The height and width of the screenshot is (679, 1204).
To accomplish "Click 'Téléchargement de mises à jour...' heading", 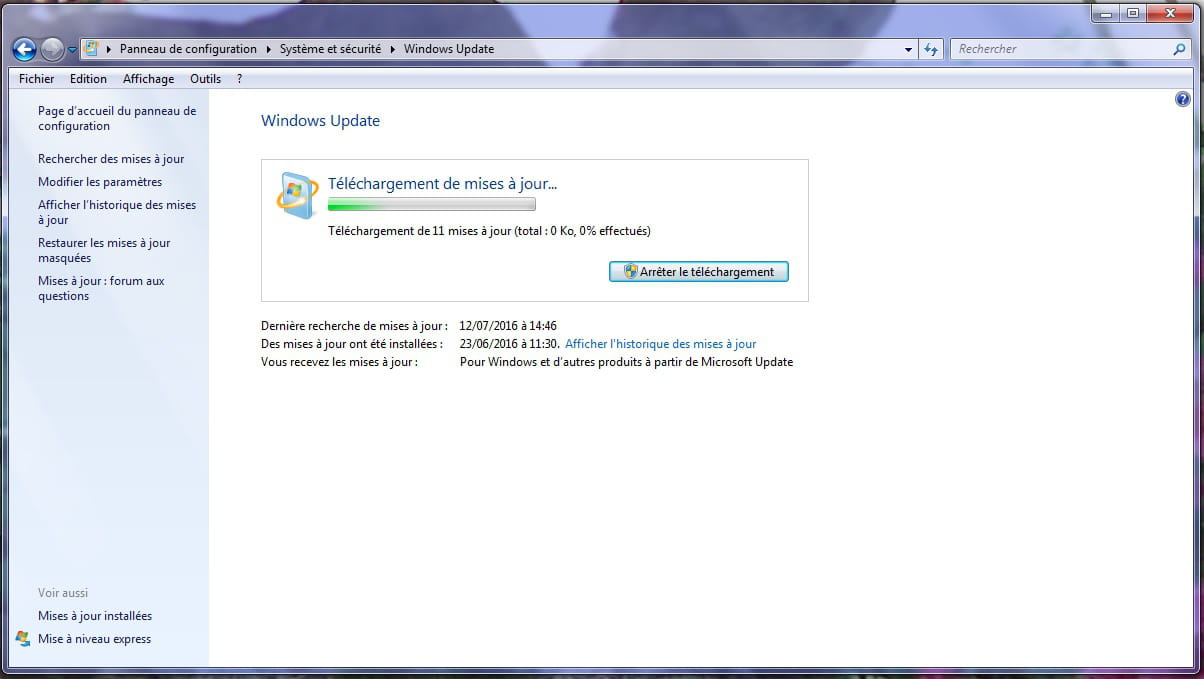I will [443, 183].
